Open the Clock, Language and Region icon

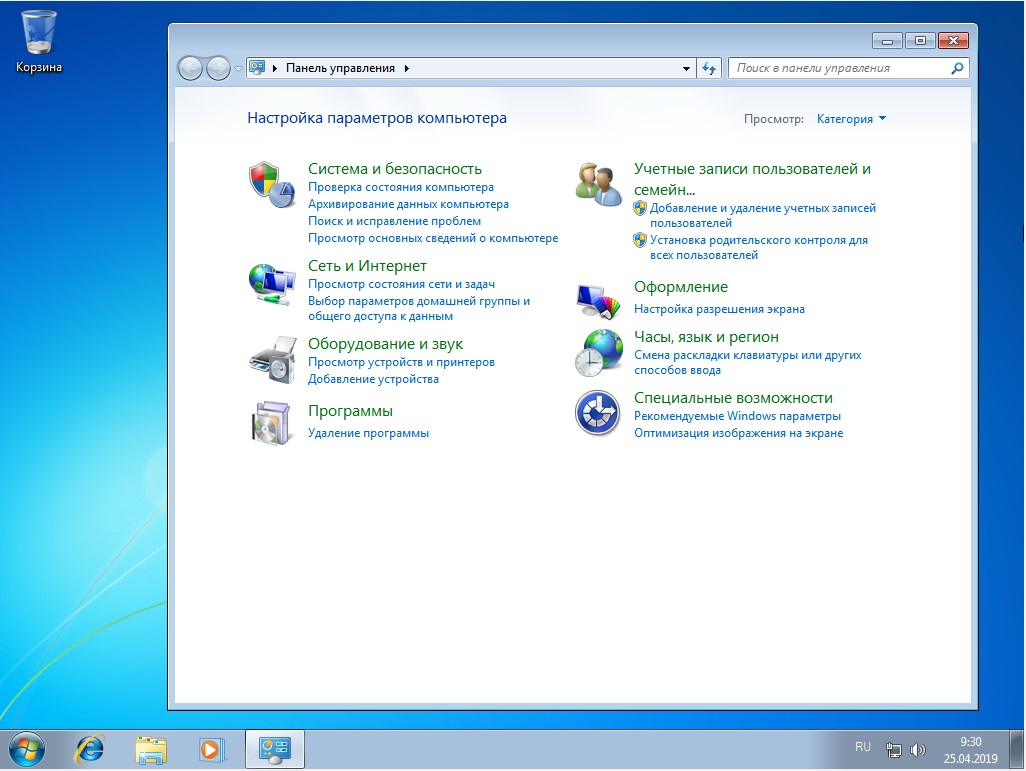click(598, 352)
